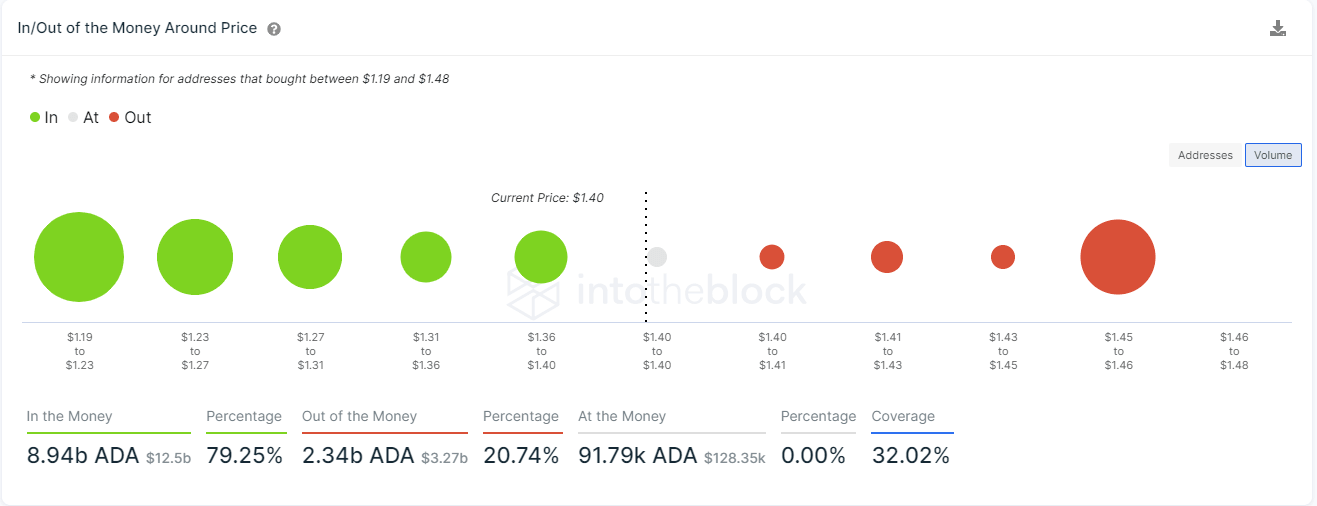Click the $1.36 to $1.40 green bubble
This screenshot has width=1317, height=506.
541,257
